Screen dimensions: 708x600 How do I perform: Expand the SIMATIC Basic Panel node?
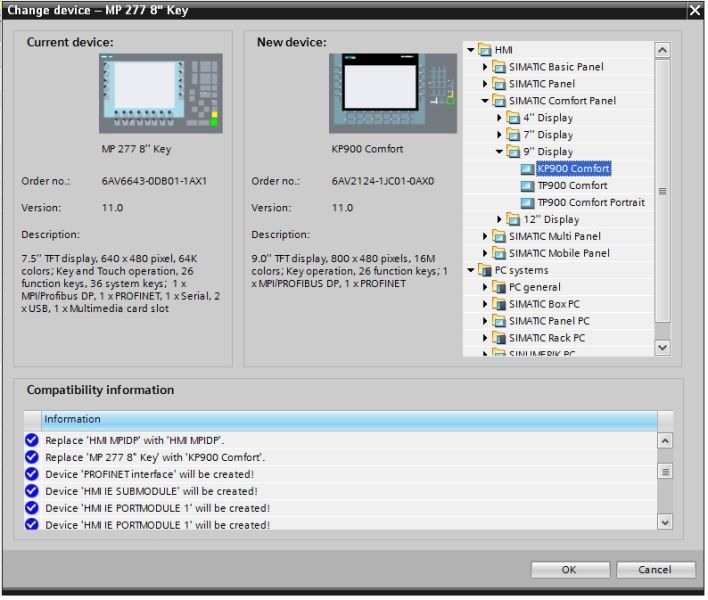(486, 67)
